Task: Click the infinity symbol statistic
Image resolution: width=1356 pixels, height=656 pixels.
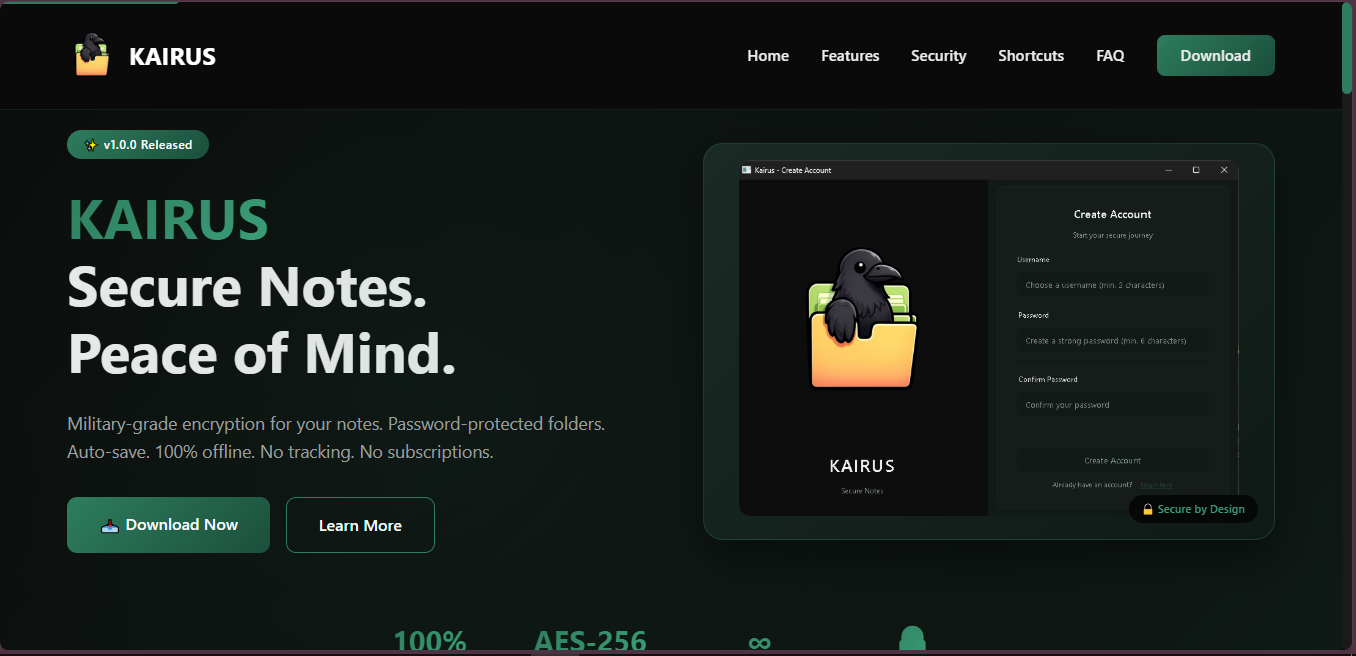Action: tap(760, 641)
